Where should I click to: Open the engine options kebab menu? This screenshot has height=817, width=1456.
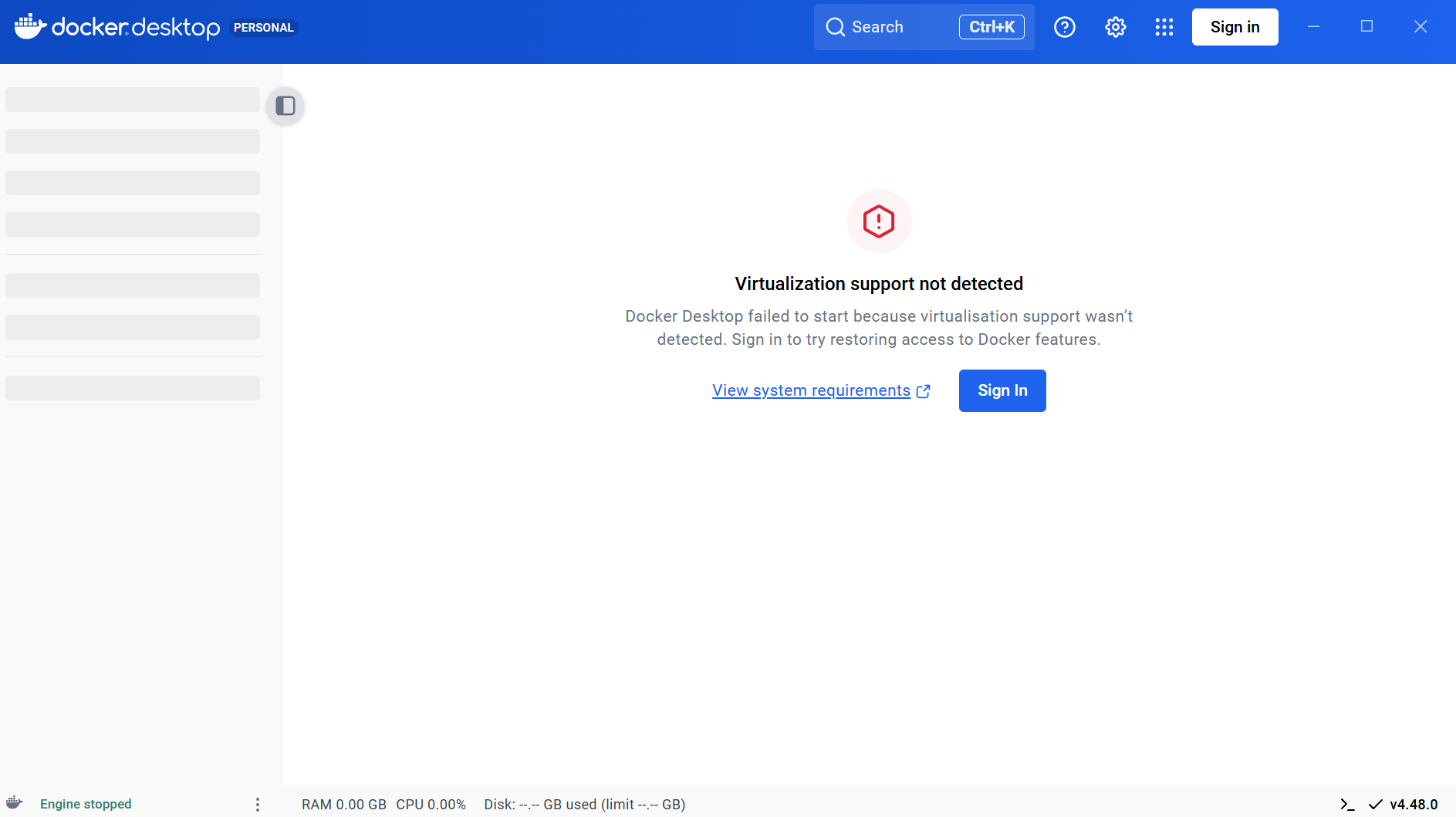[x=258, y=805]
